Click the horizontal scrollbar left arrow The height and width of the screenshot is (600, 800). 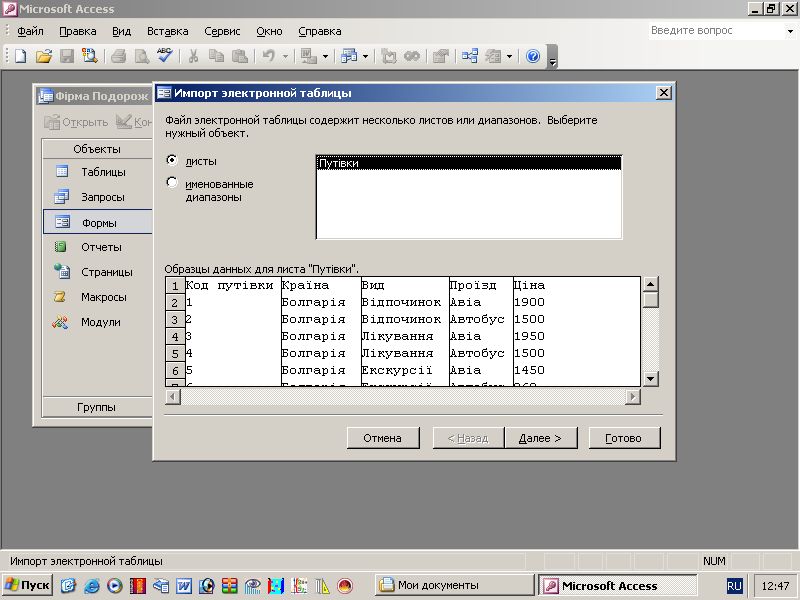173,396
